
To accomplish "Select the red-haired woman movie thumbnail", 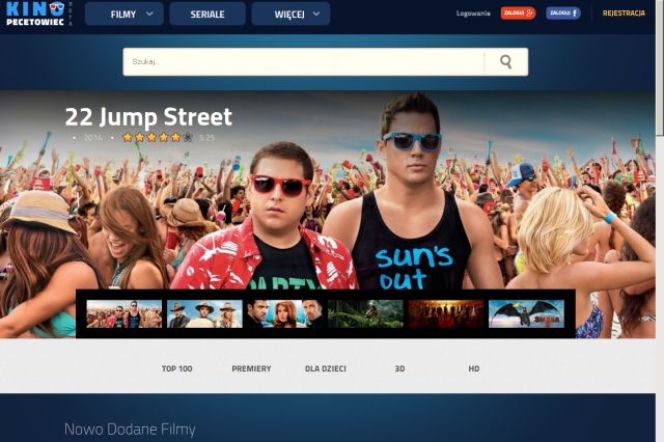I will 285,314.
